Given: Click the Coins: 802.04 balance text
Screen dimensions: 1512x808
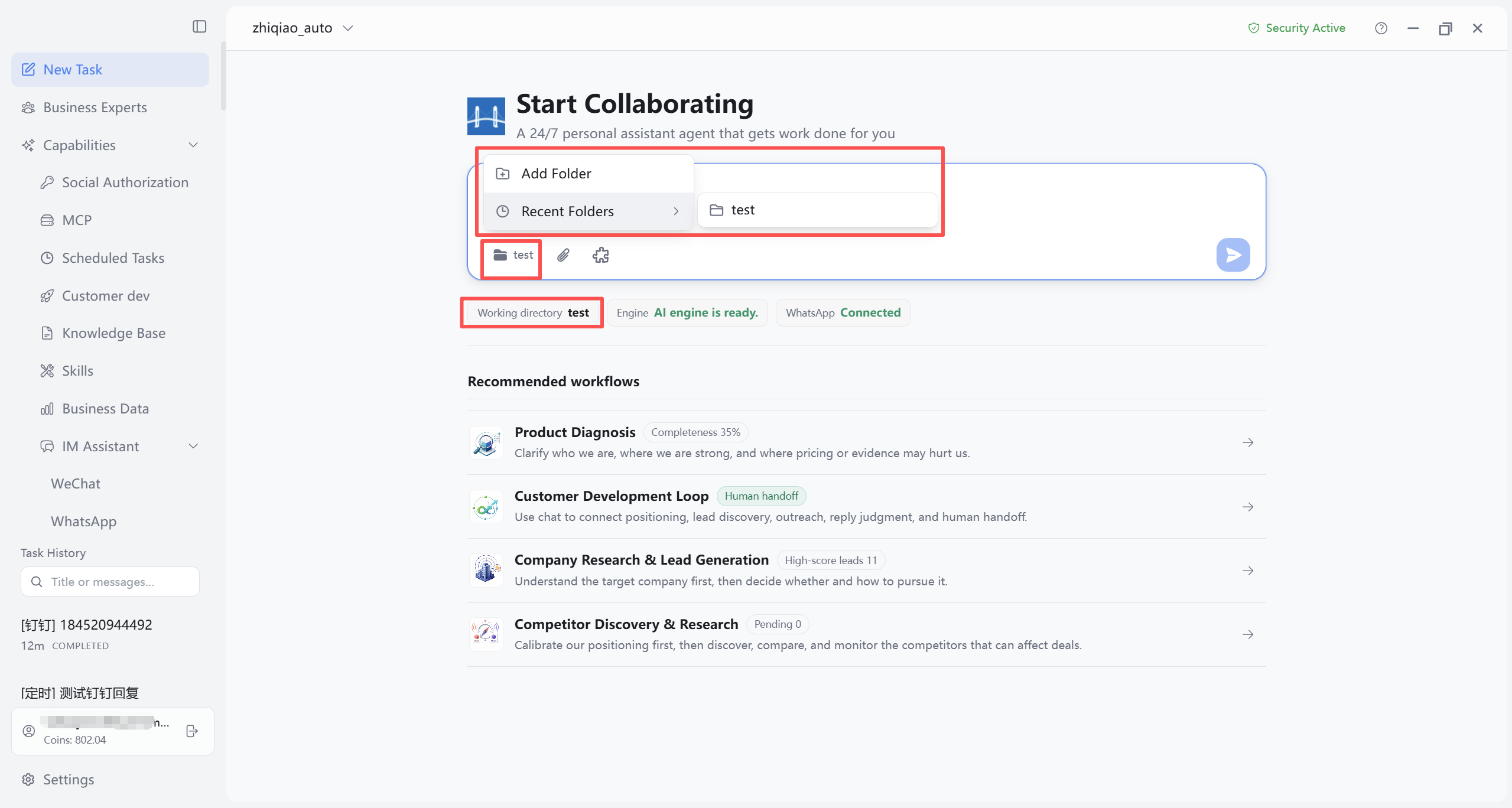Looking at the screenshot, I should click(x=74, y=740).
